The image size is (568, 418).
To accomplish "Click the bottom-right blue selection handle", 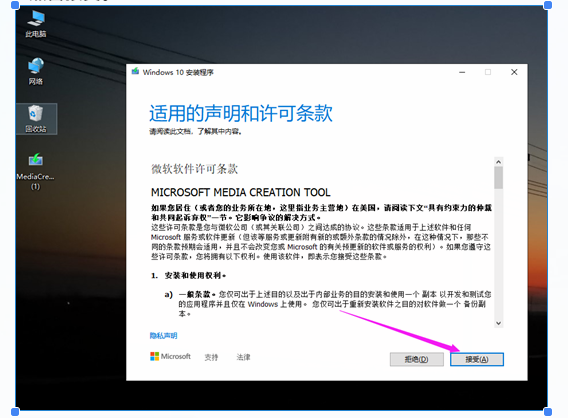I will pyautogui.click(x=548, y=411).
